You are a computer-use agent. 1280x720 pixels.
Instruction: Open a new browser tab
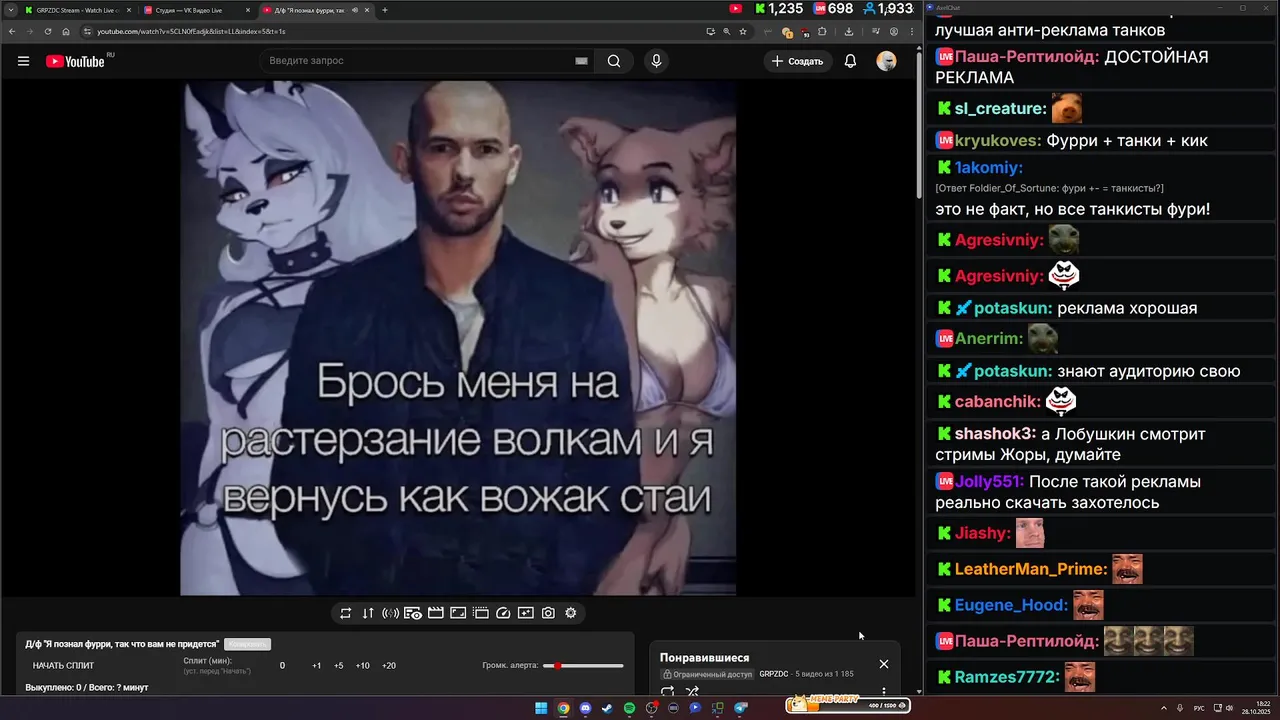click(x=385, y=10)
